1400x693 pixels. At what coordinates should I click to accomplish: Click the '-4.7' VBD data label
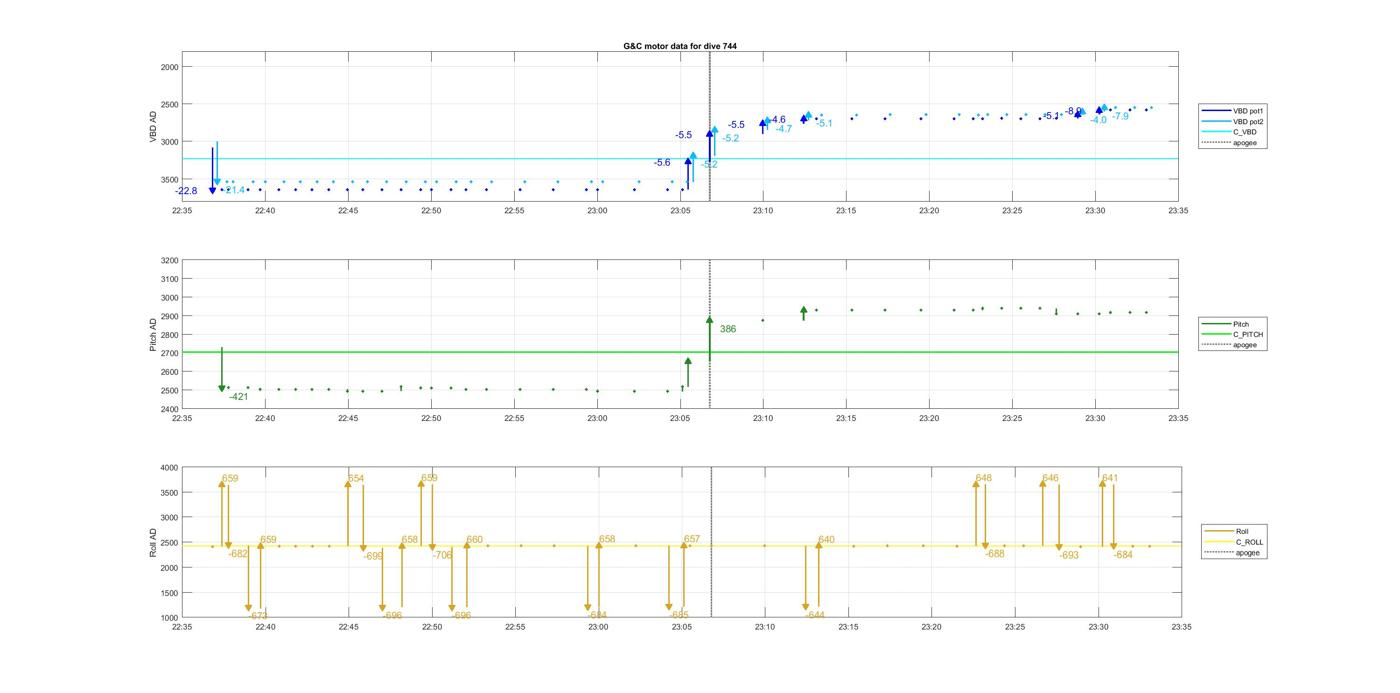pyautogui.click(x=784, y=129)
